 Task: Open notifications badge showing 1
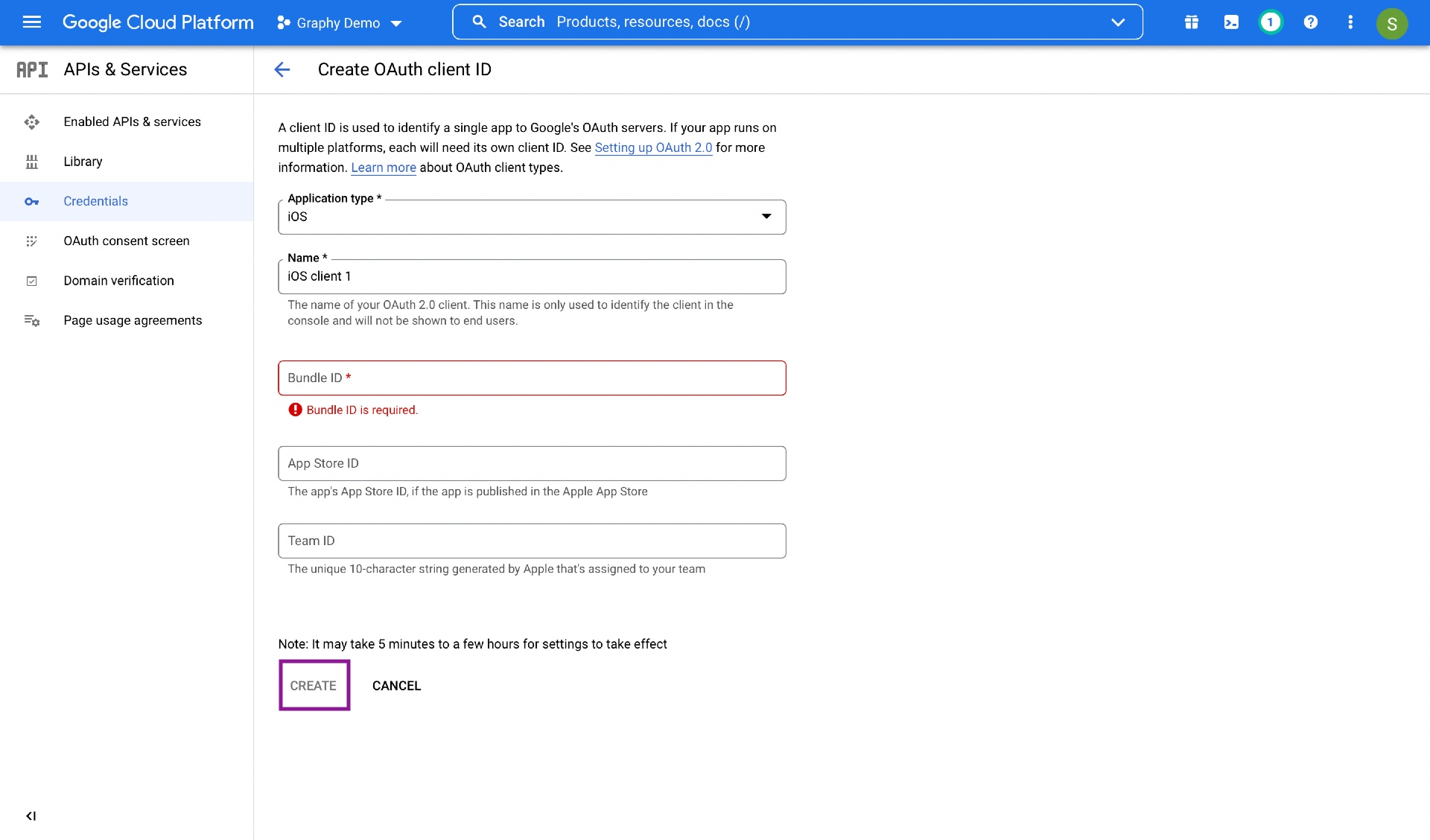tap(1271, 22)
